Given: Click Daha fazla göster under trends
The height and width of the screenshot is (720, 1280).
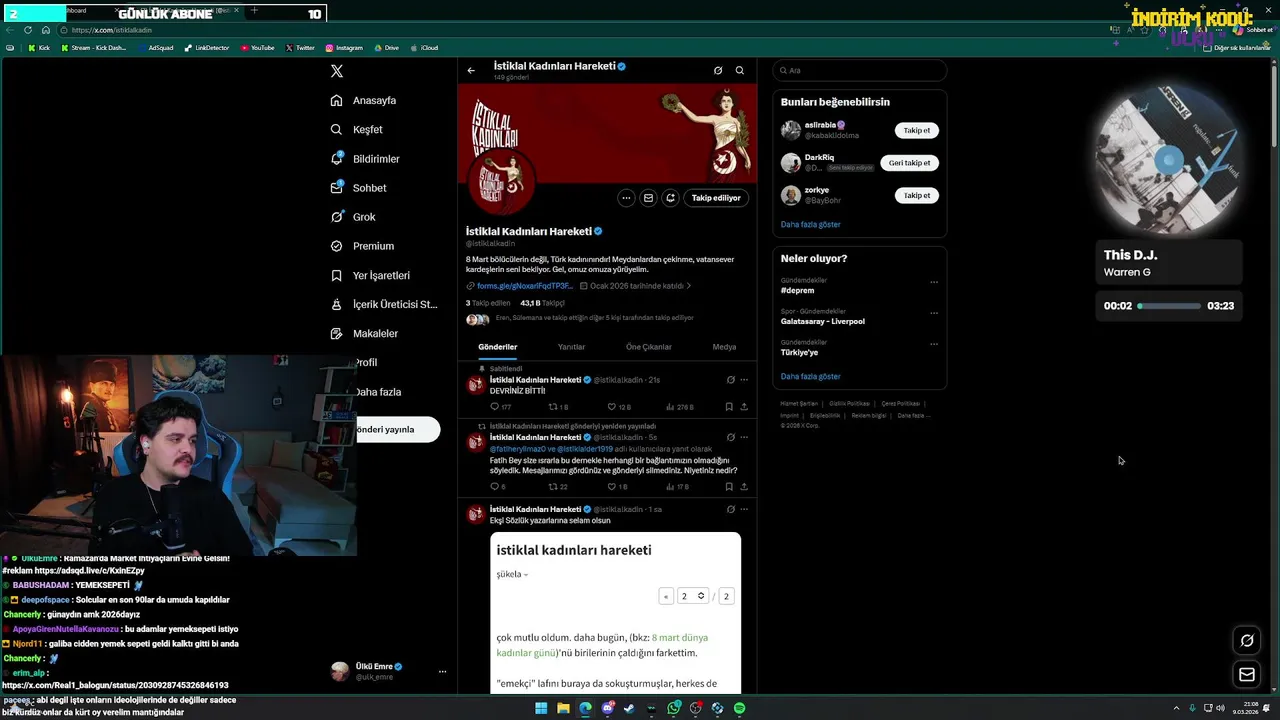Looking at the screenshot, I should (810, 377).
